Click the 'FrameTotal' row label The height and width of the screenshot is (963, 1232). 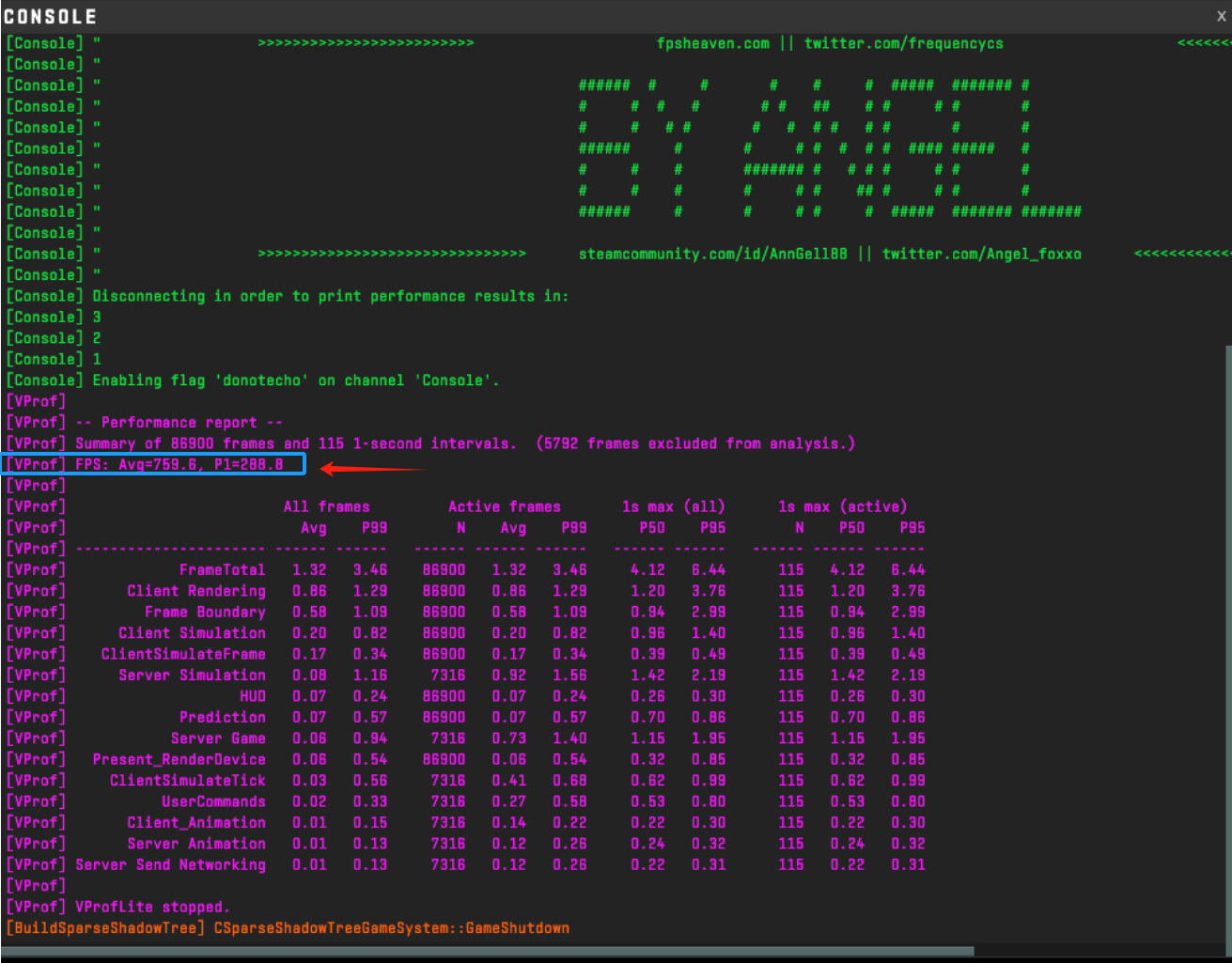[x=222, y=569]
